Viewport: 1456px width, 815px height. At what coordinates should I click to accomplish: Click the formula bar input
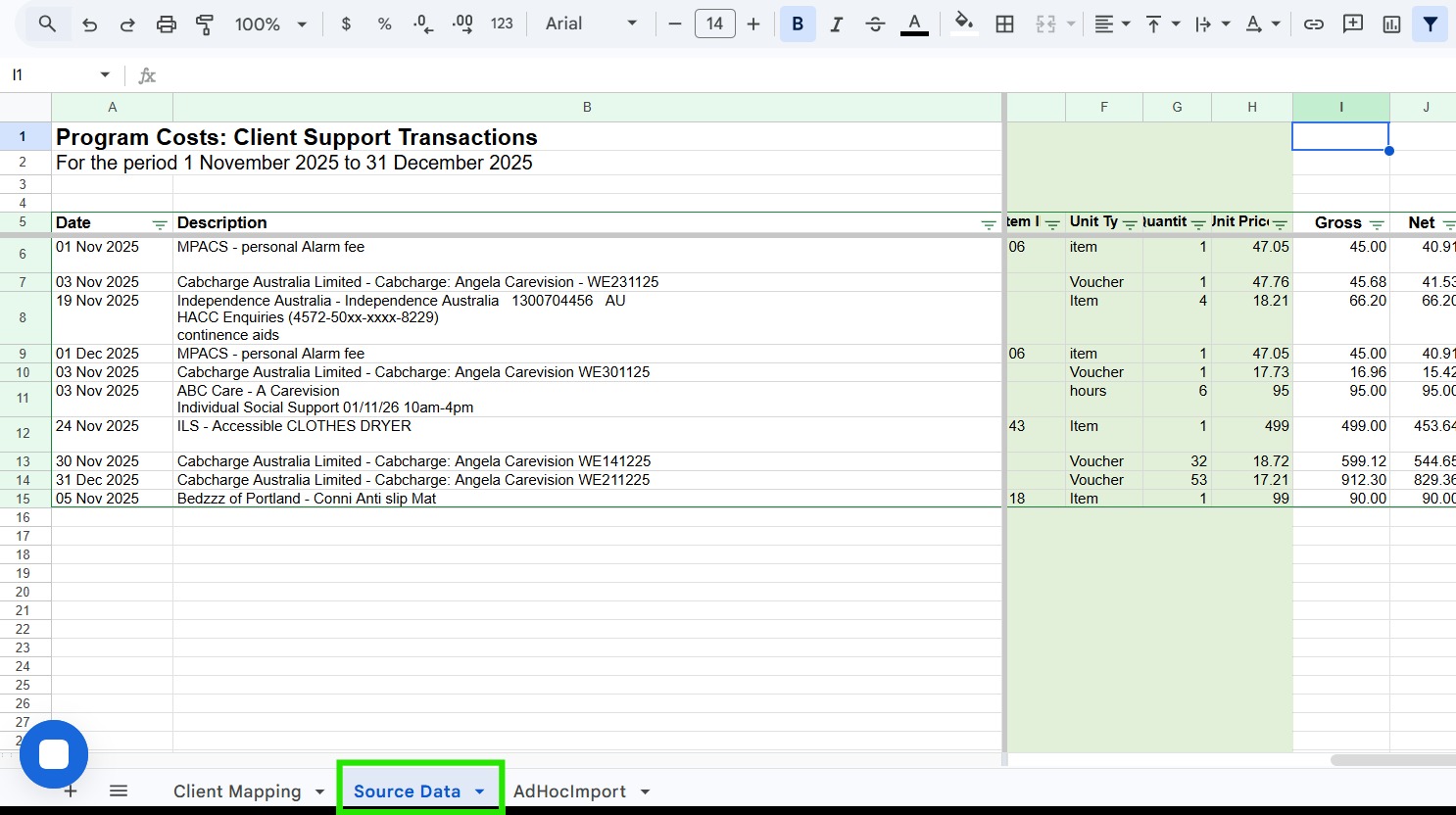pos(784,75)
